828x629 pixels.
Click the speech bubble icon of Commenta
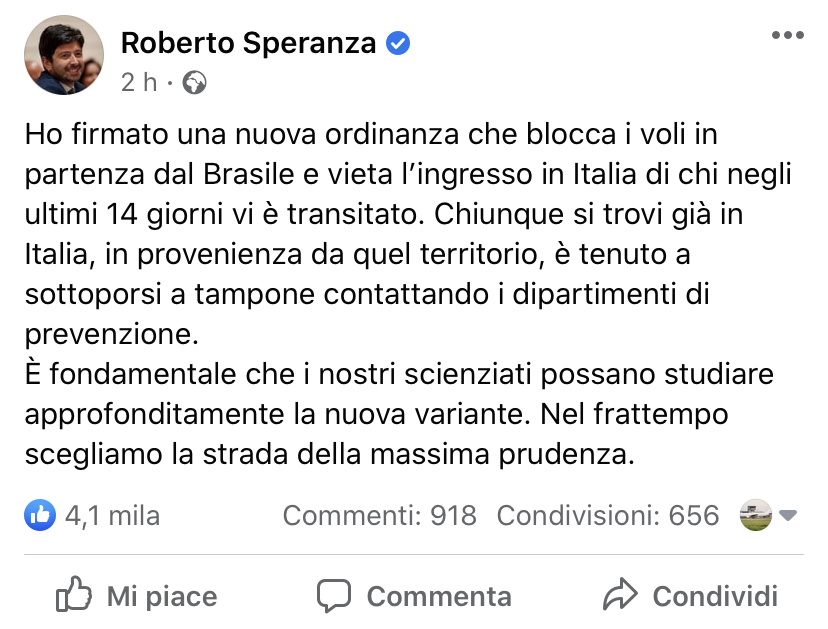(334, 596)
